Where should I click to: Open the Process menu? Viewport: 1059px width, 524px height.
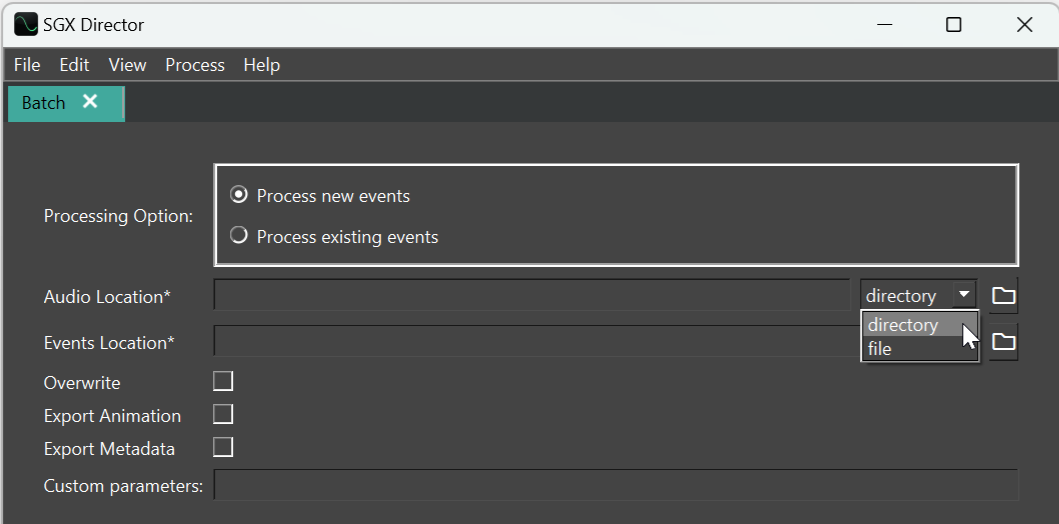(x=195, y=65)
